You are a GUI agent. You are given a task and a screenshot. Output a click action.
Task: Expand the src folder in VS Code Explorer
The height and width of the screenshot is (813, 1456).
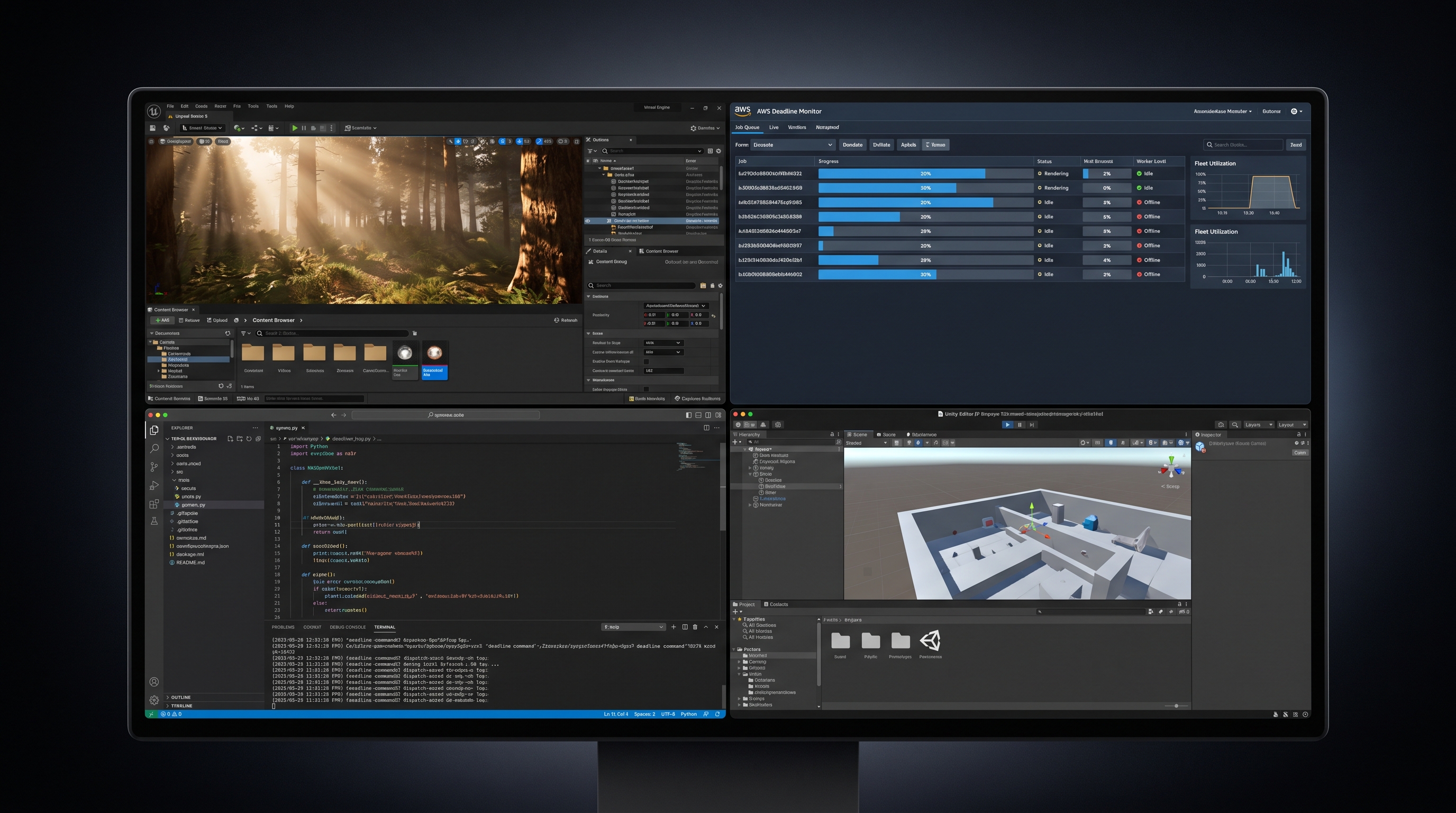tap(179, 472)
